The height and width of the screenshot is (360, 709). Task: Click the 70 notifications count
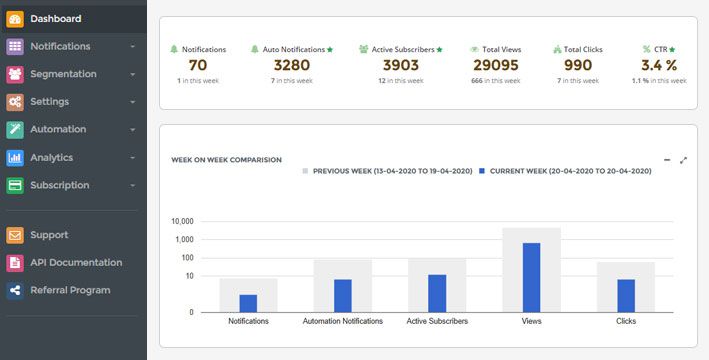tap(198, 66)
